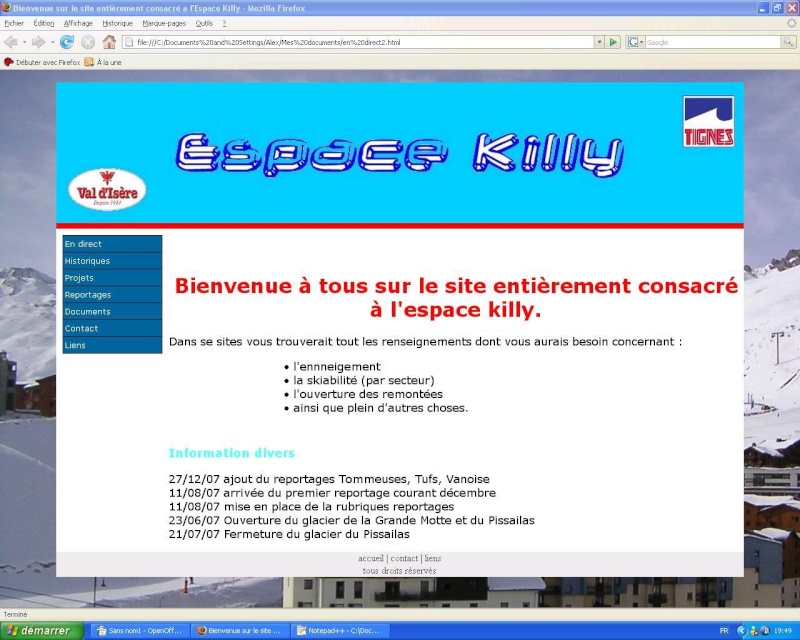Click the page icon in the address bar

tap(129, 42)
